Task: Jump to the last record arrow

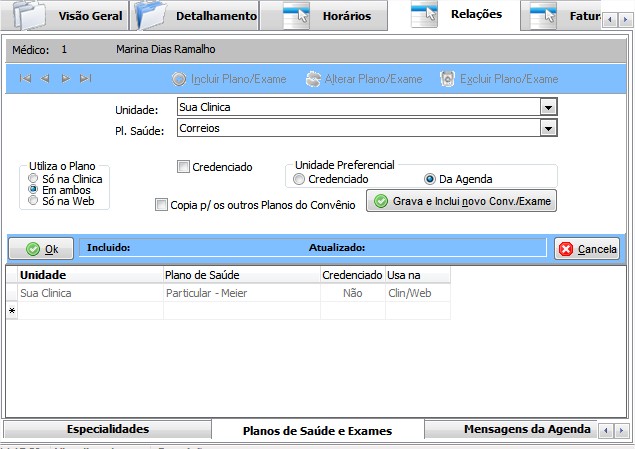Action: tap(85, 79)
